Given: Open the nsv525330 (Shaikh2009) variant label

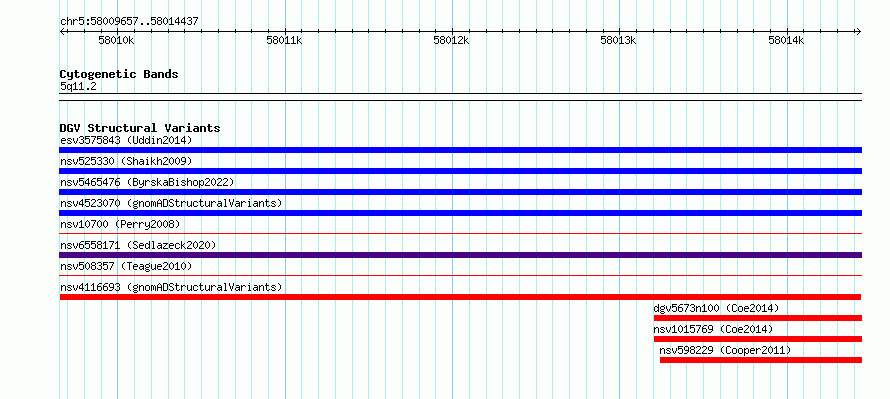Looking at the screenshot, I should [126, 161].
